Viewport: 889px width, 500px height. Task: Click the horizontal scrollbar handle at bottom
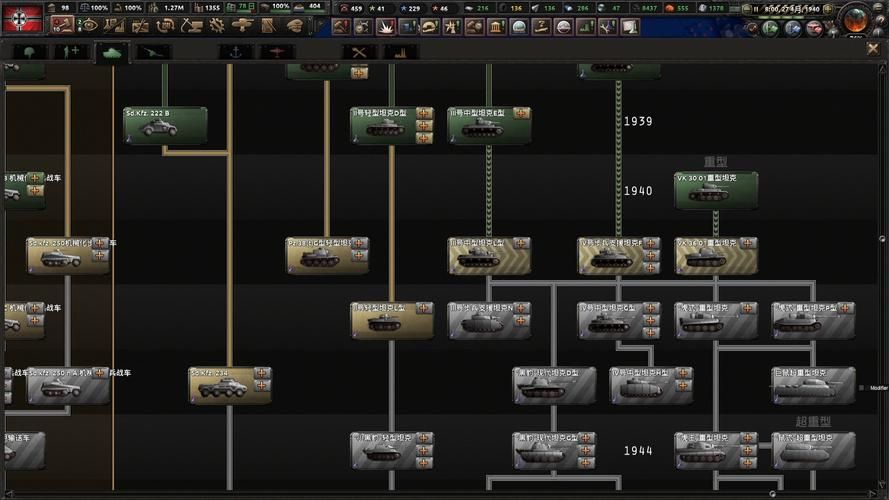pos(772,494)
